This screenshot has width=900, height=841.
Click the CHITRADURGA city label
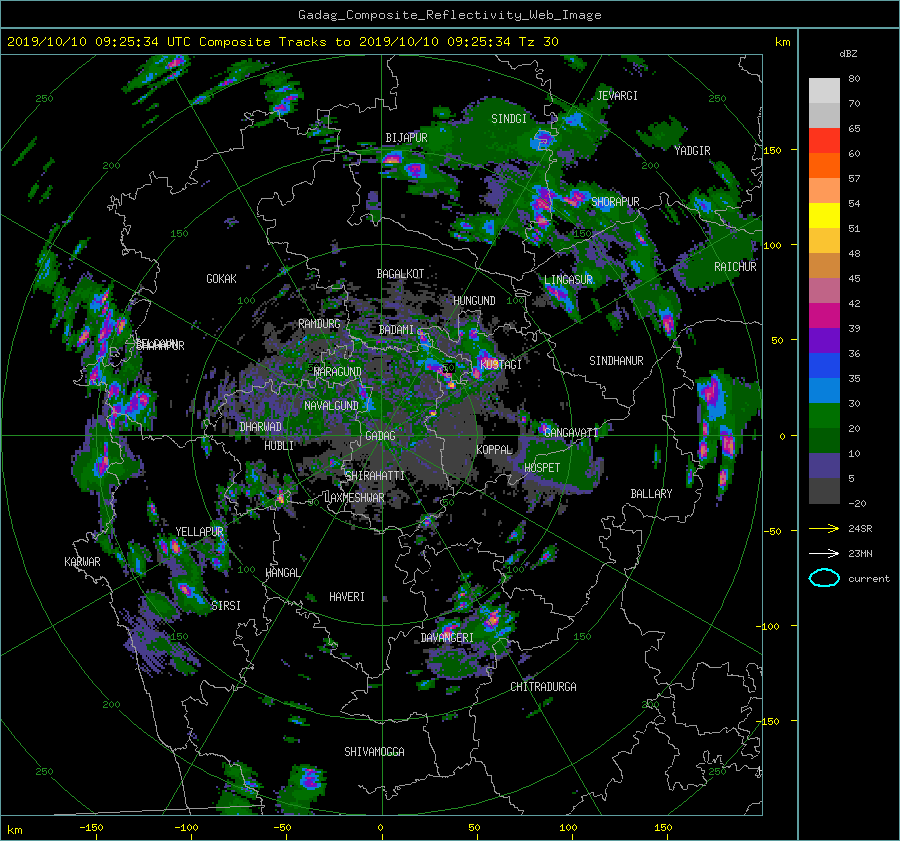click(x=544, y=687)
